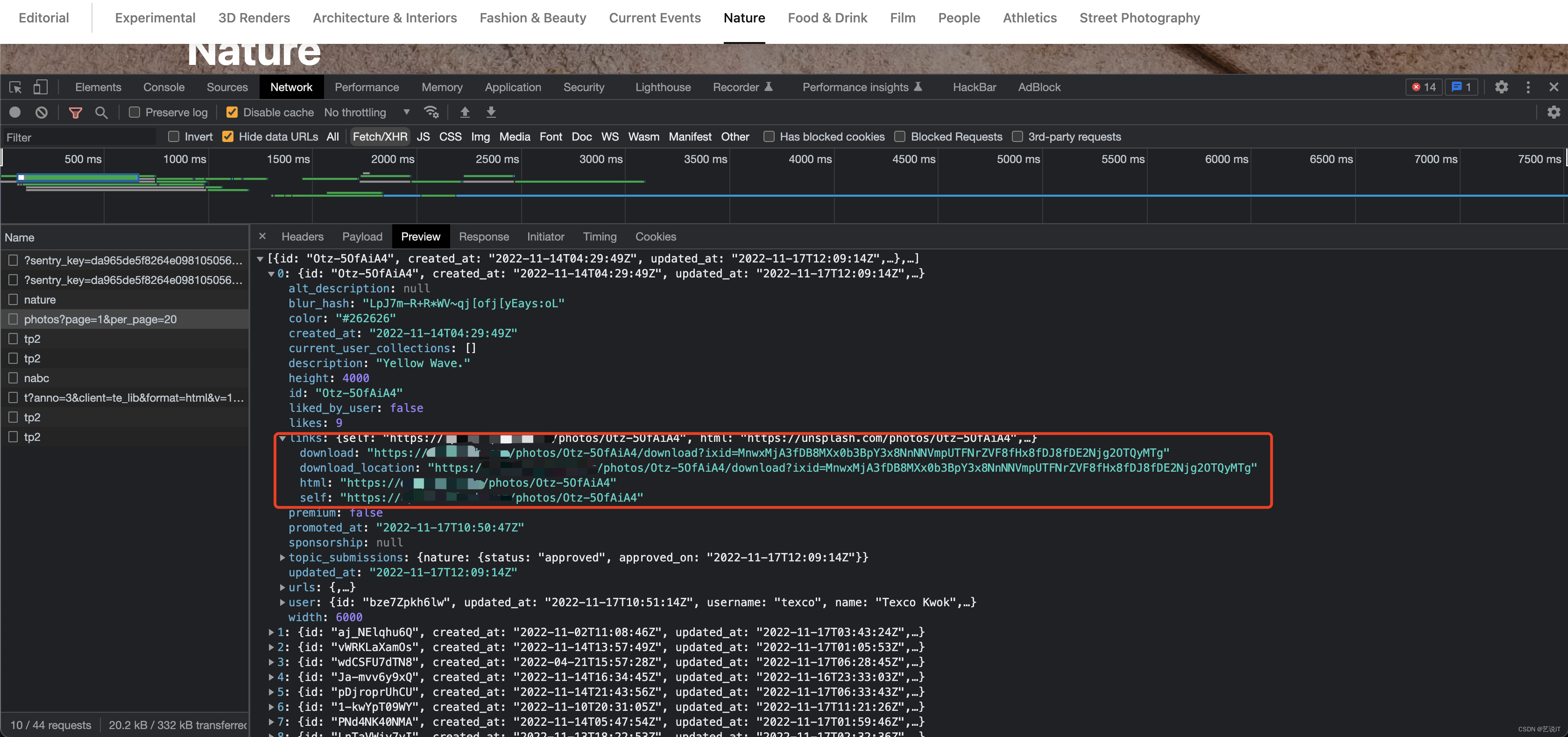Screen dimensions: 1568x737
Task: Toggle the Invert filter checkbox
Action: tap(174, 136)
